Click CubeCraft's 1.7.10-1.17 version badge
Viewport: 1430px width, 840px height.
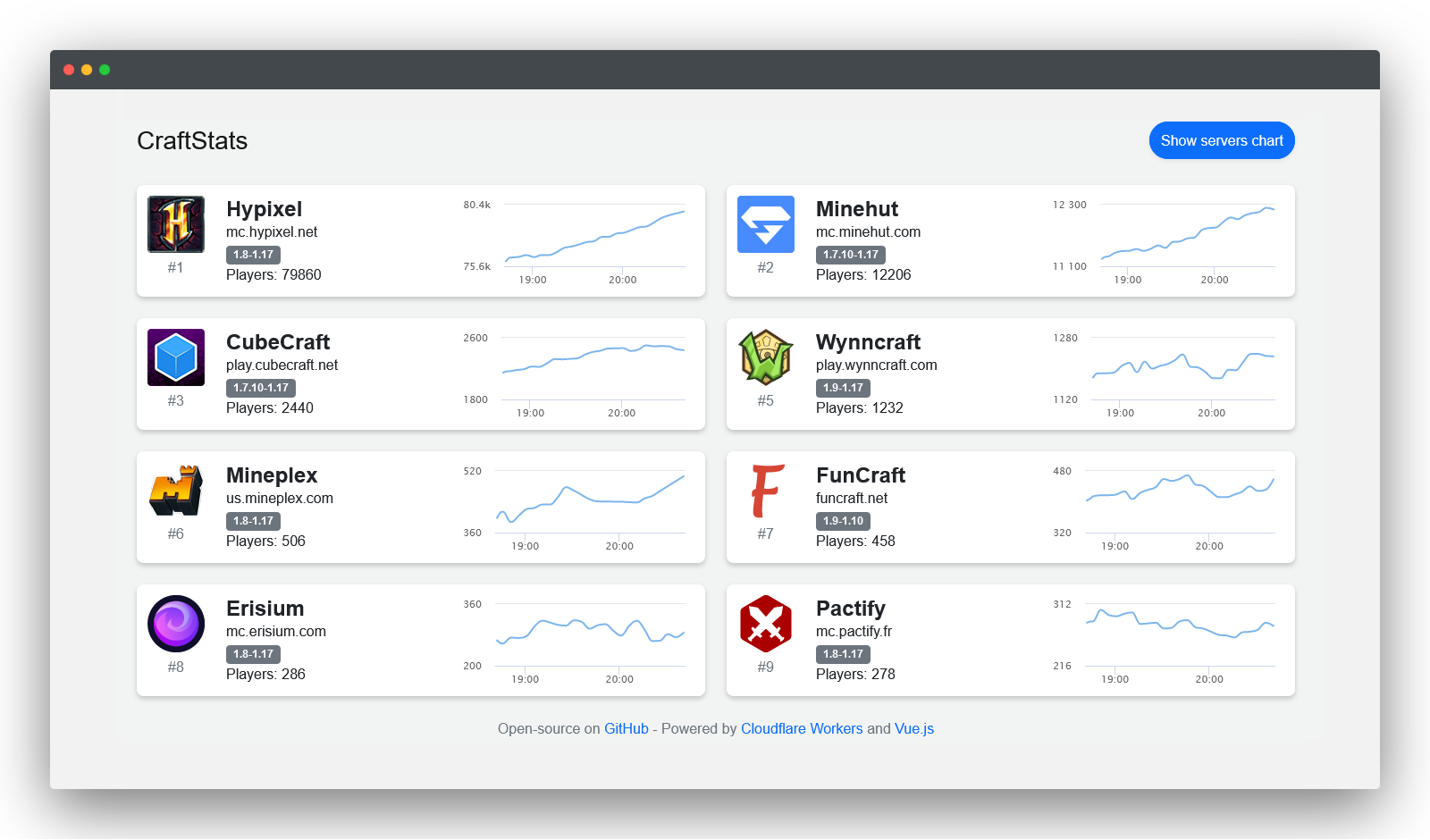(x=261, y=388)
